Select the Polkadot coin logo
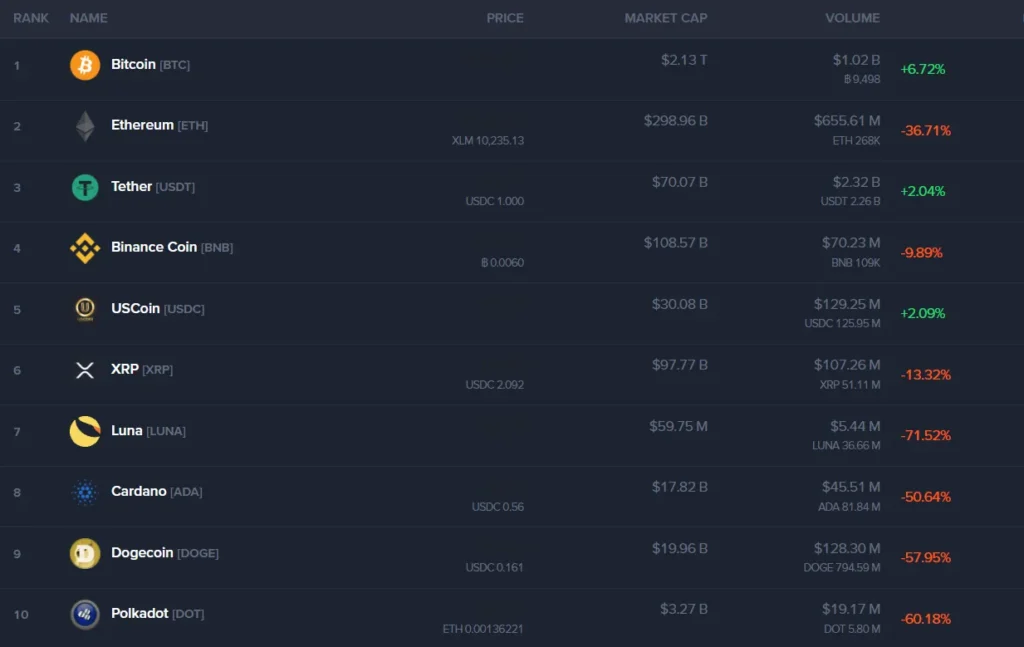This screenshot has width=1024, height=647. pyautogui.click(x=84, y=615)
